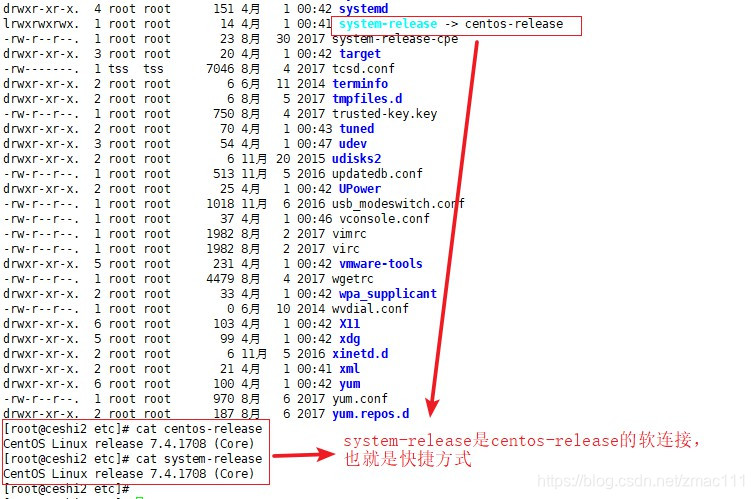Click the last empty shell prompt line
The height and width of the screenshot is (499, 754).
66,489
